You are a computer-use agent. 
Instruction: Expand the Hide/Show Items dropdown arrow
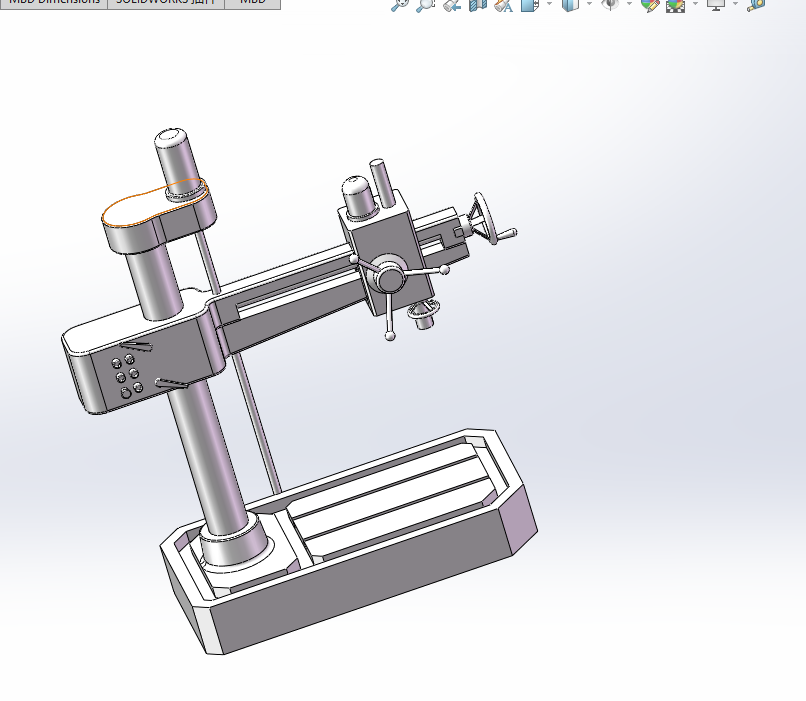[629, 4]
